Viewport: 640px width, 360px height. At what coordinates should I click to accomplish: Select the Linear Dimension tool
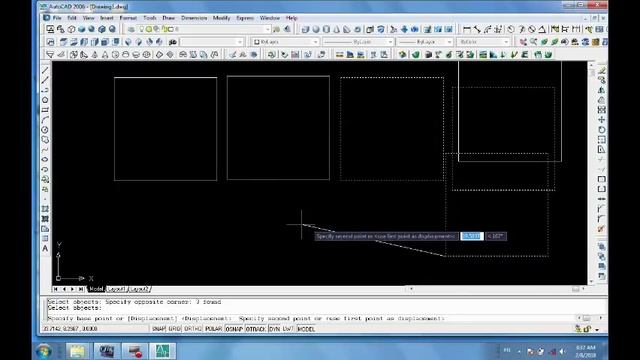(x=467, y=29)
